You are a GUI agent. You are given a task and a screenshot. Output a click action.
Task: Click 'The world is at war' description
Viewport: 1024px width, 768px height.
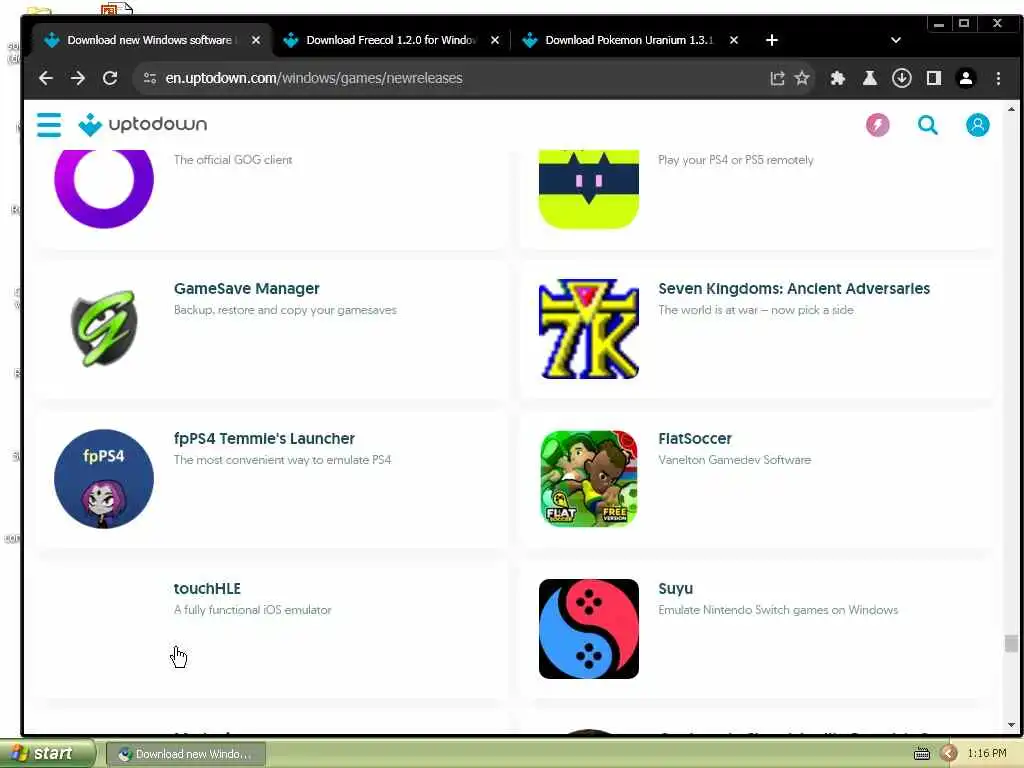pyautogui.click(x=756, y=310)
